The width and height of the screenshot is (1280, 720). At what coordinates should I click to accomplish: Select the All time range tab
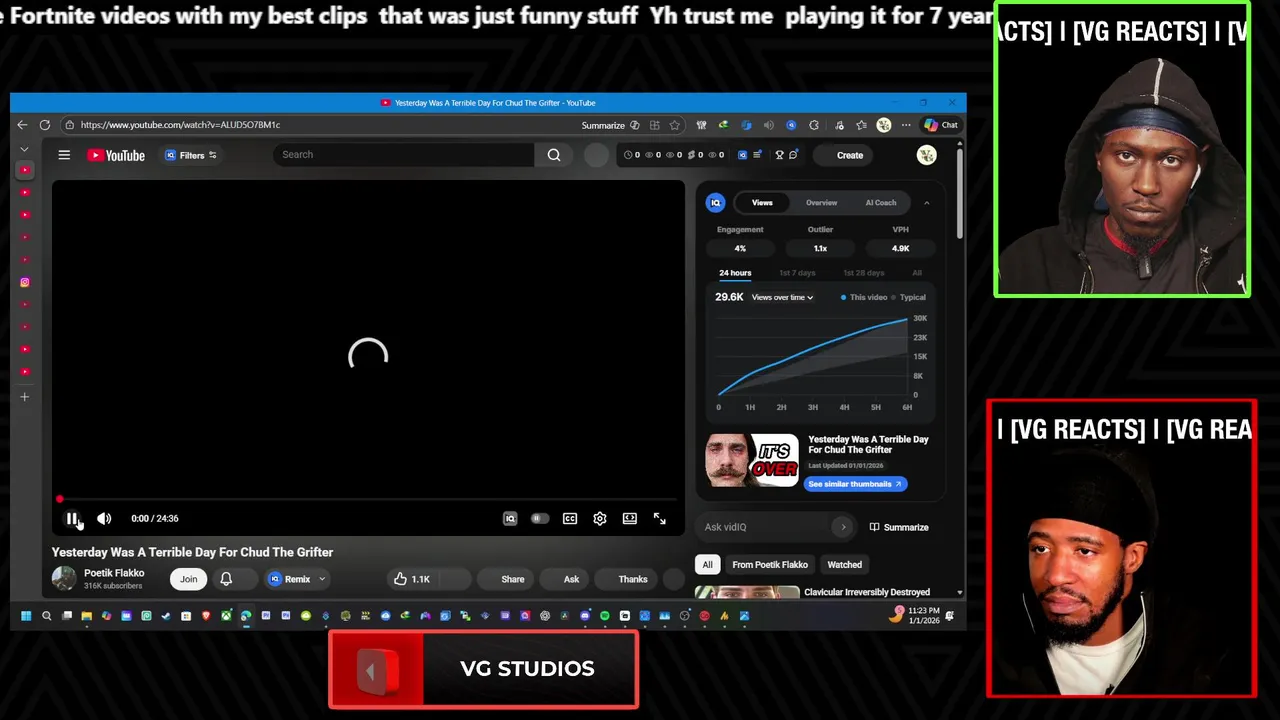(917, 273)
